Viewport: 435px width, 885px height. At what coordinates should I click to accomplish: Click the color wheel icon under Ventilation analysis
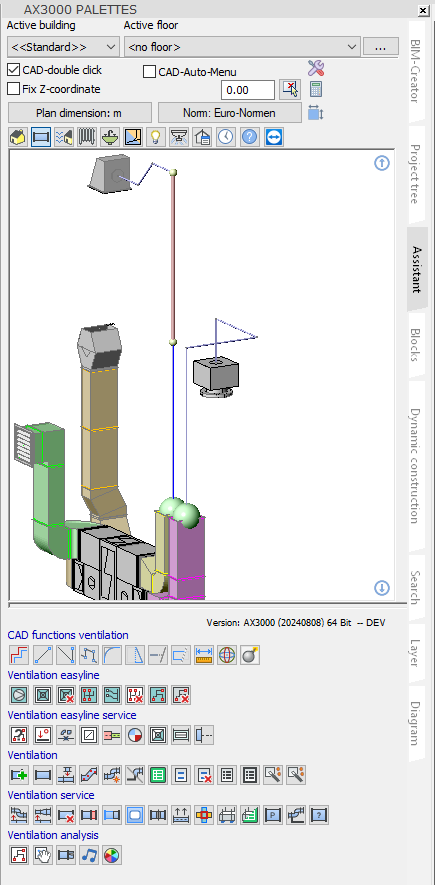click(112, 856)
